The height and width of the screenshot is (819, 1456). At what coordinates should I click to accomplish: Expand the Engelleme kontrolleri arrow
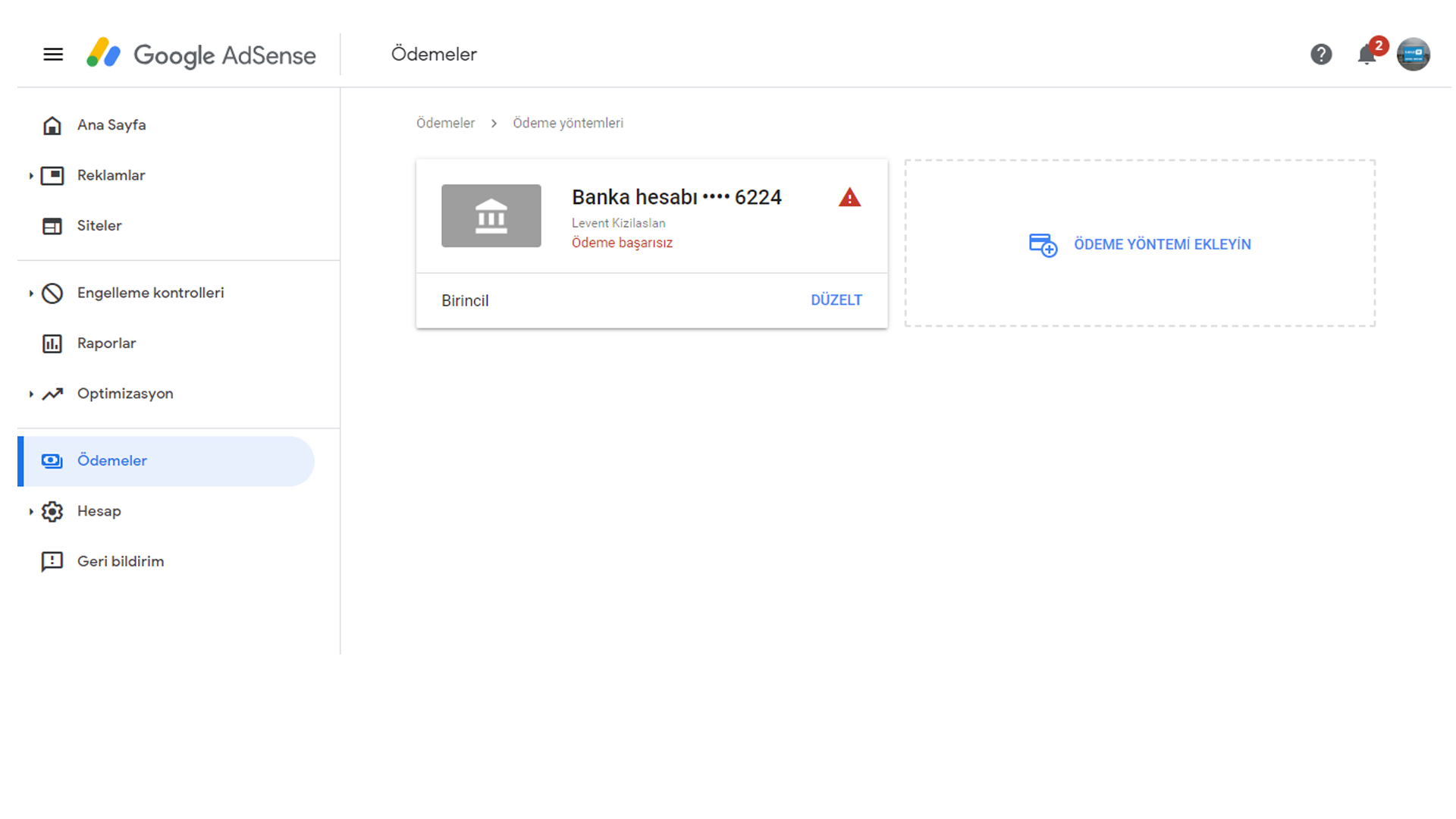point(31,293)
